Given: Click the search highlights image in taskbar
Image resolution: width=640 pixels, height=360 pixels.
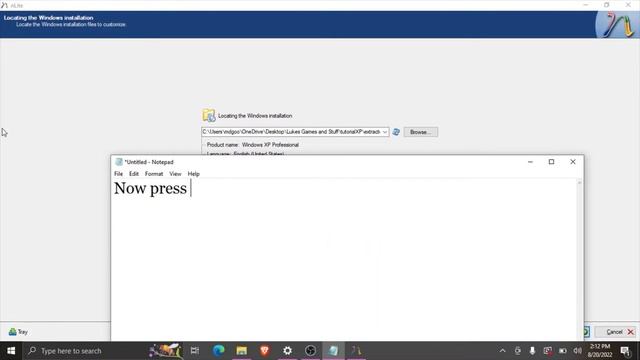Looking at the screenshot, I should [165, 351].
